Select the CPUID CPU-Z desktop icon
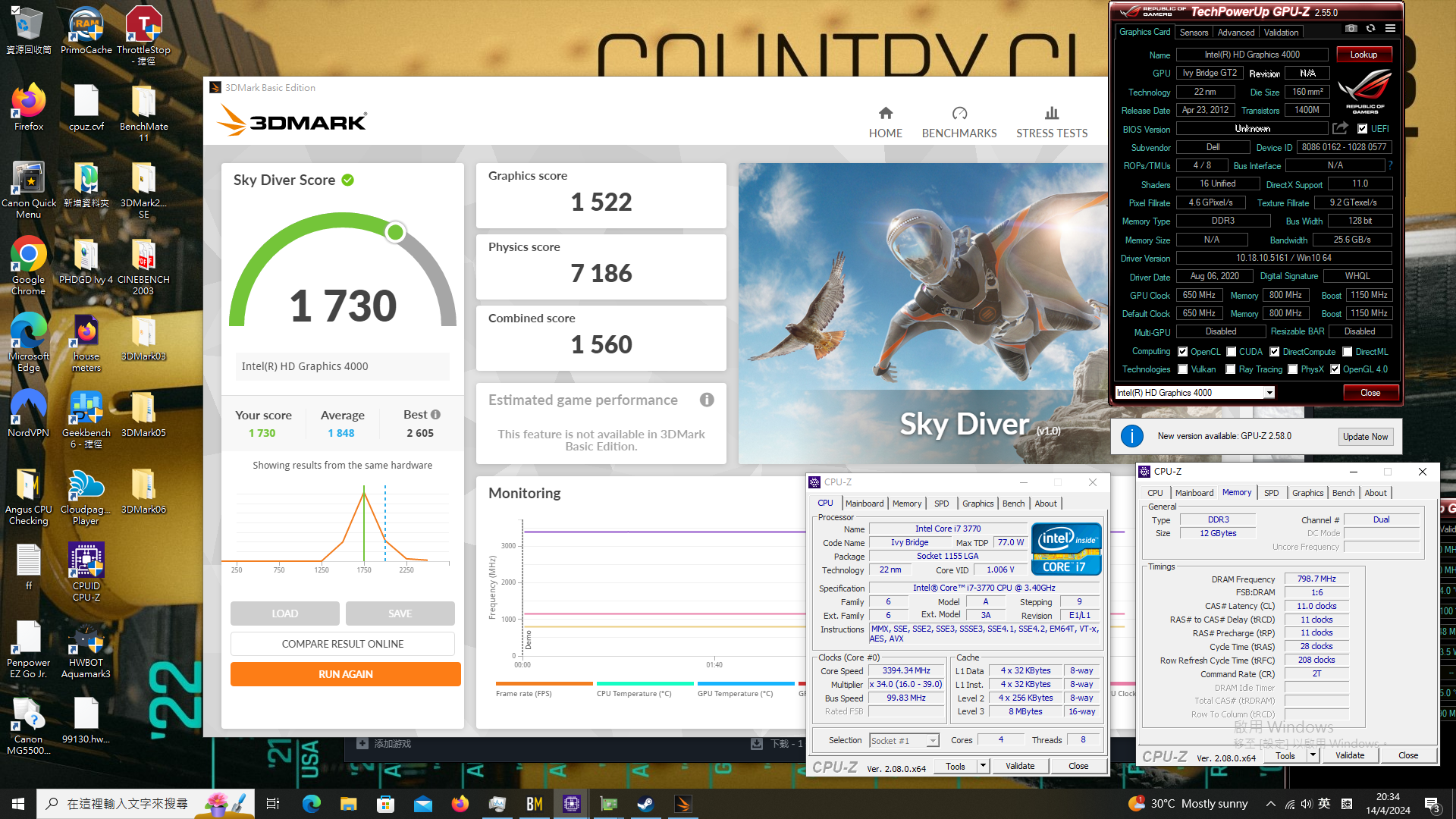Screen dimensions: 1456x819 (x=86, y=572)
